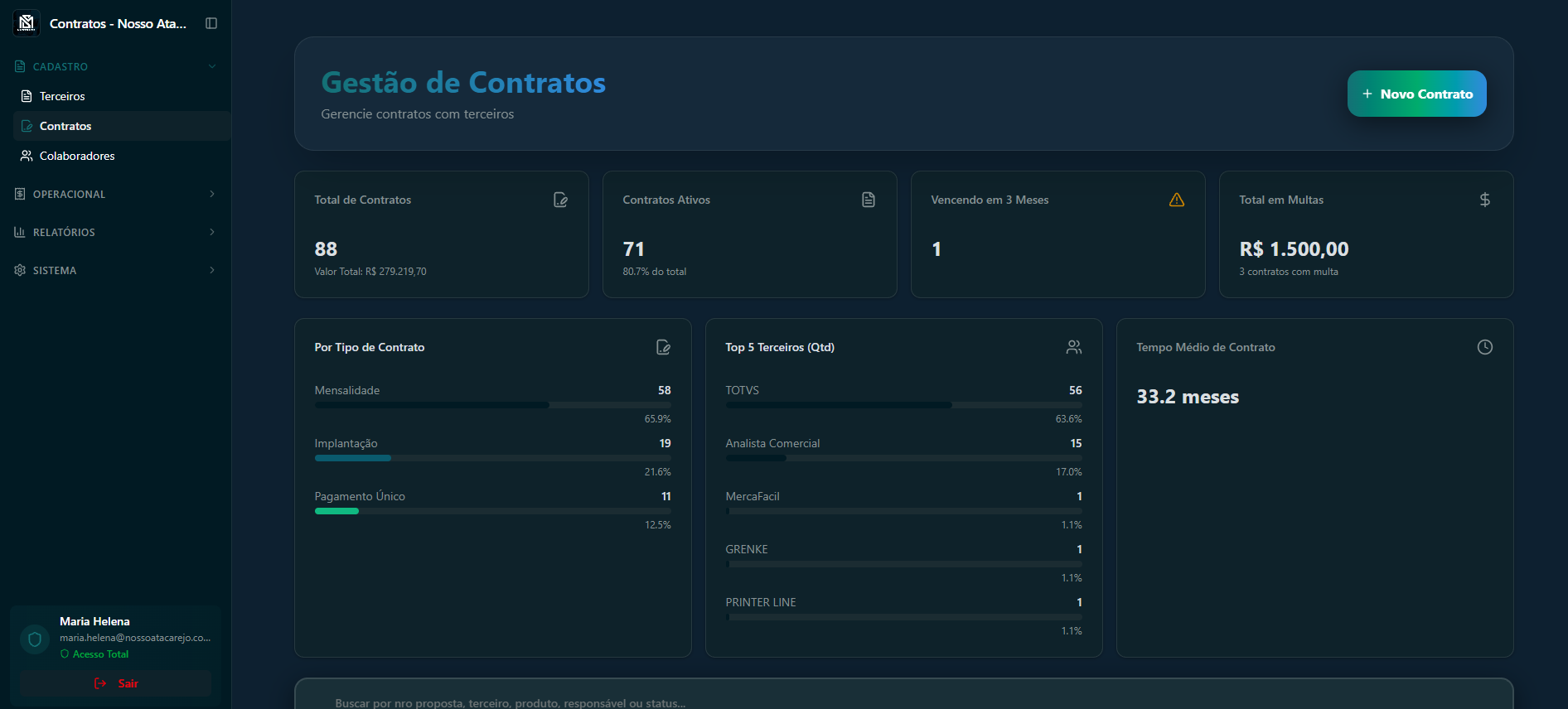Viewport: 1568px width, 709px height.
Task: Click the dollar icon on Total em Multas
Action: tap(1485, 200)
